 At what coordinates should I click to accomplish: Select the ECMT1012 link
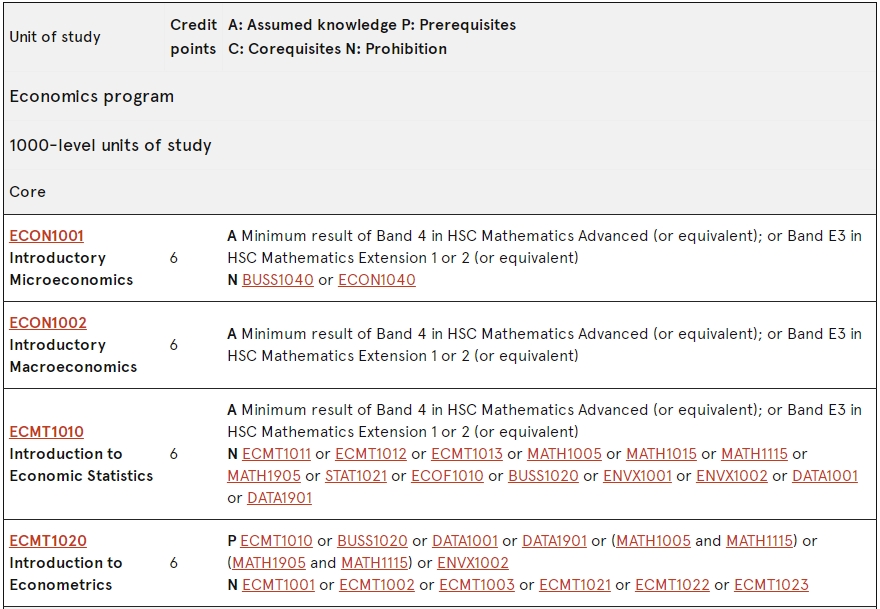[x=370, y=454]
